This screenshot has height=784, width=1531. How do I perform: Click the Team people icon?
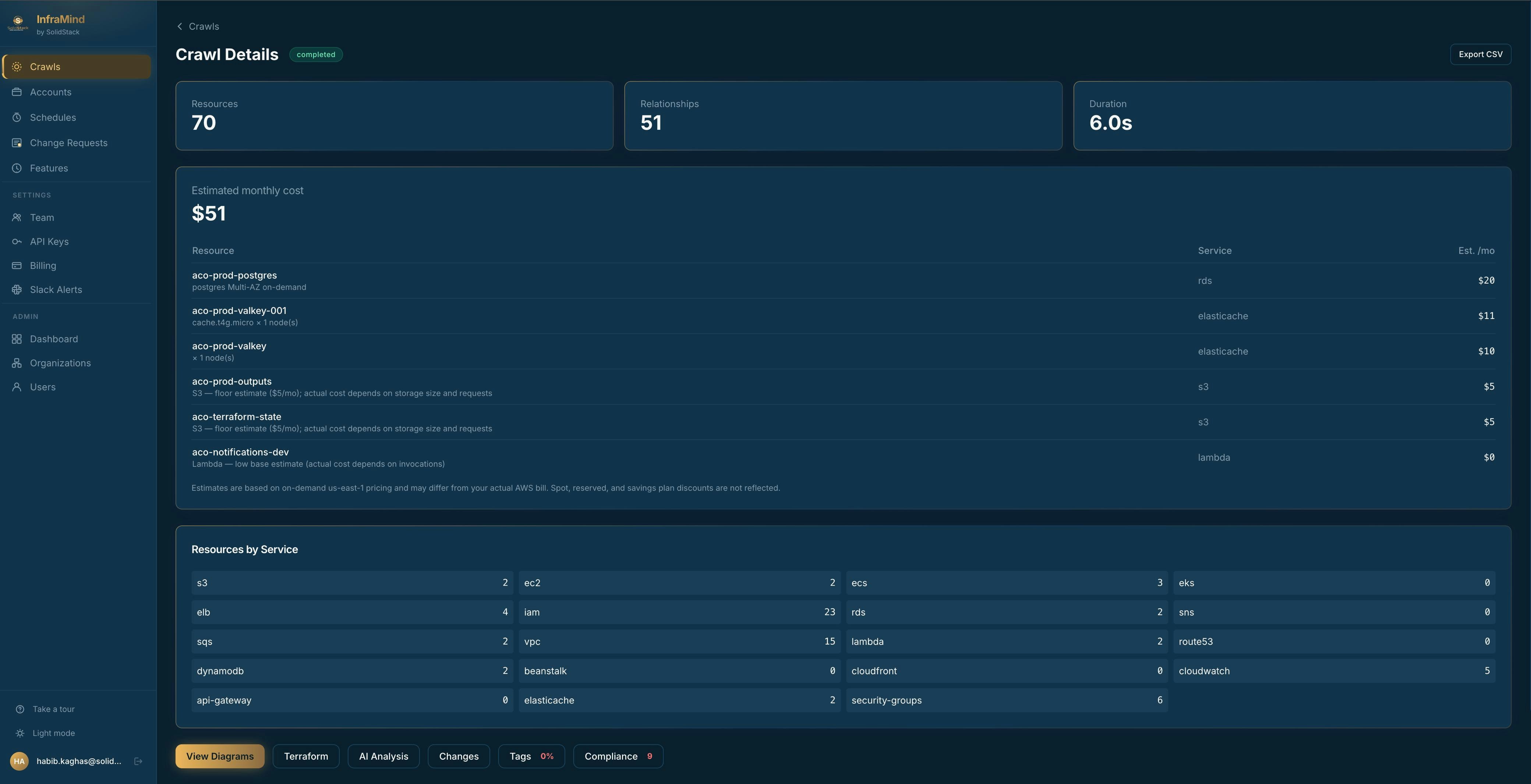[x=17, y=218]
